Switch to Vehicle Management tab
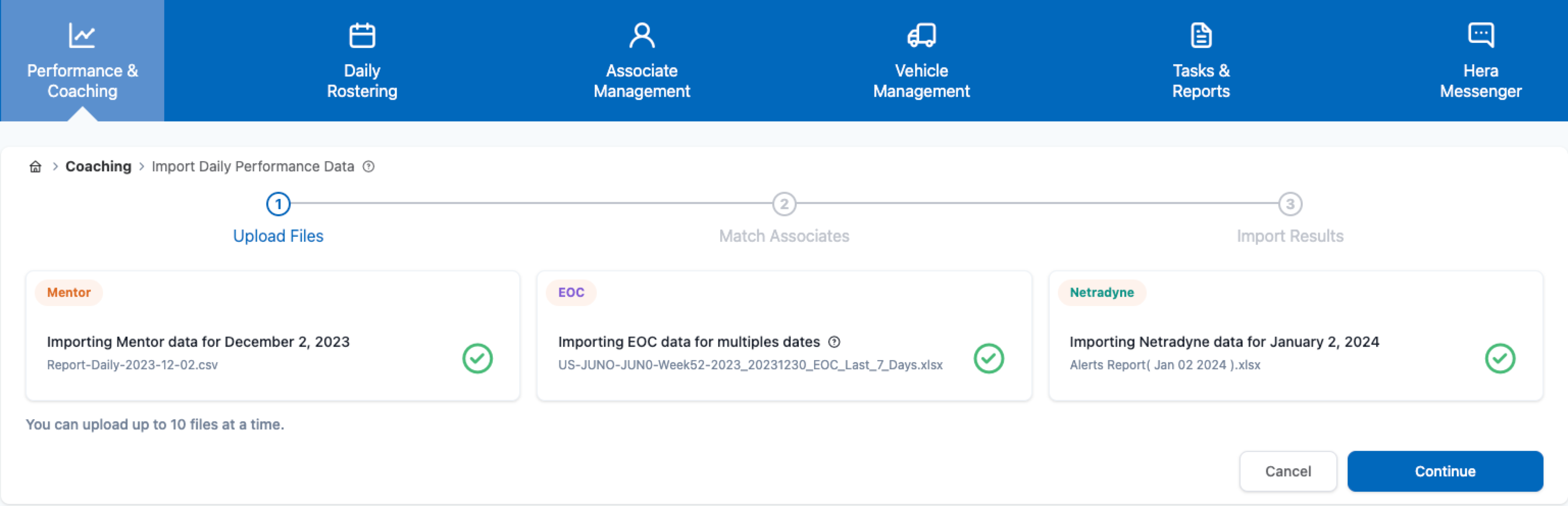 click(921, 61)
